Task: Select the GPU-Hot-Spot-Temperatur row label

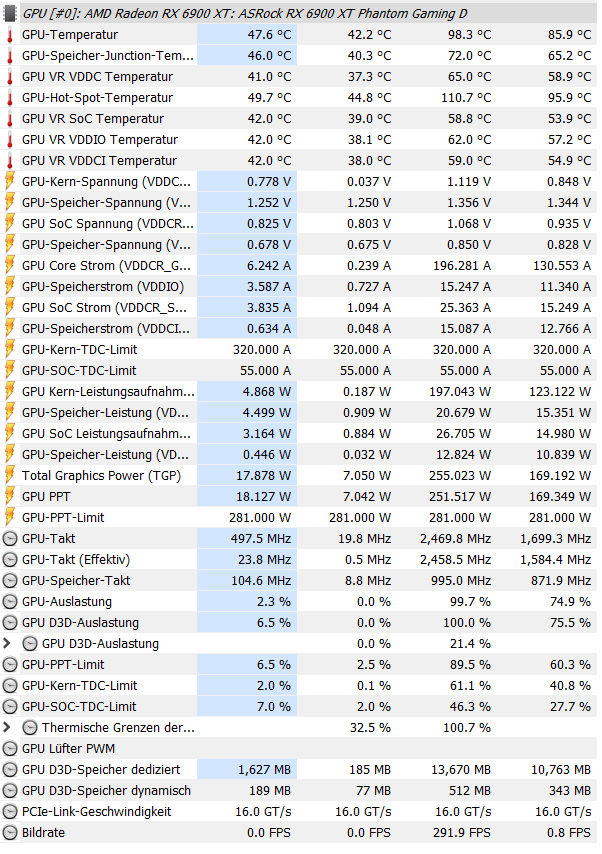Action: 98,98
